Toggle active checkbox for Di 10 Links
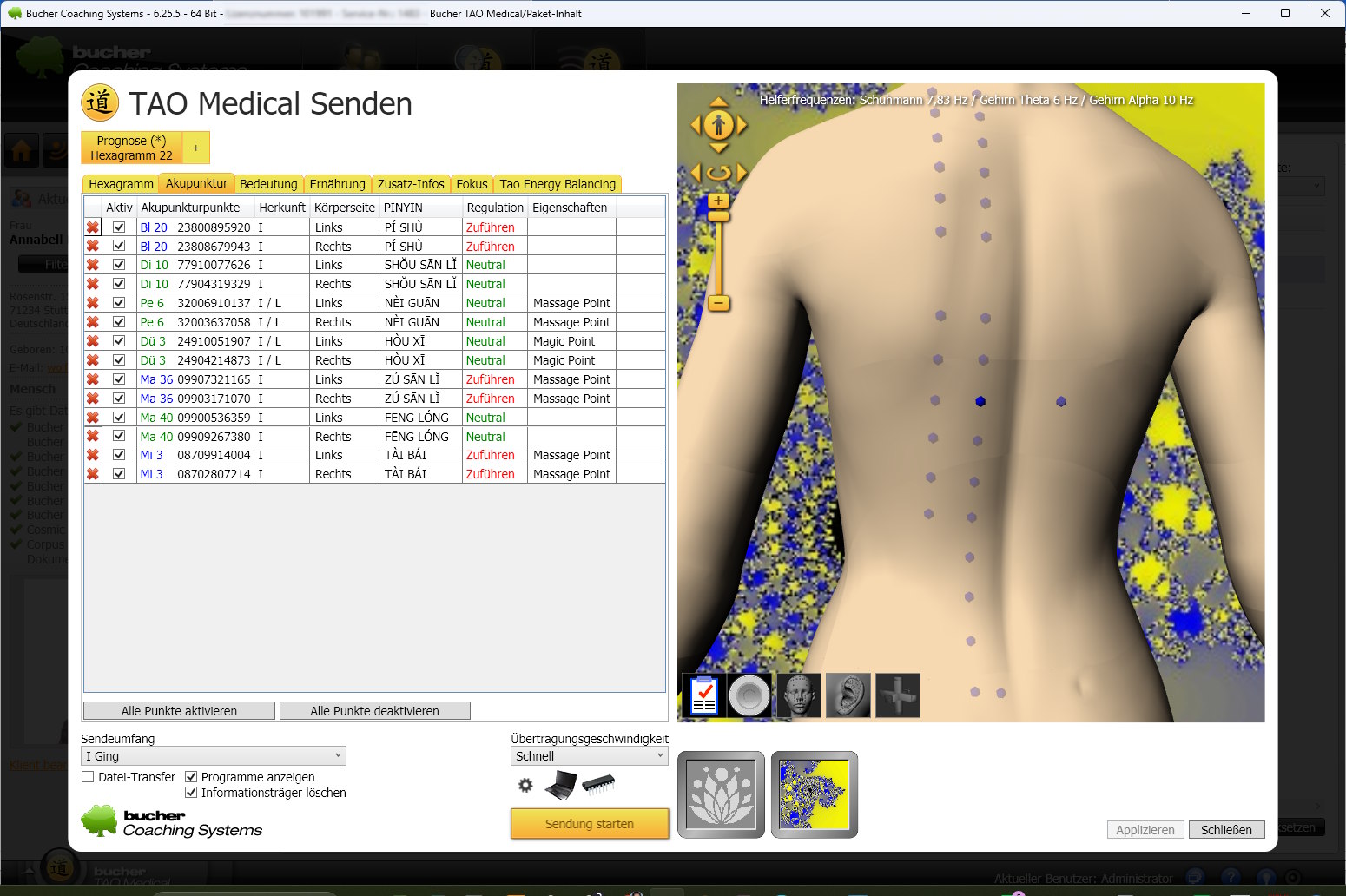 click(x=119, y=265)
